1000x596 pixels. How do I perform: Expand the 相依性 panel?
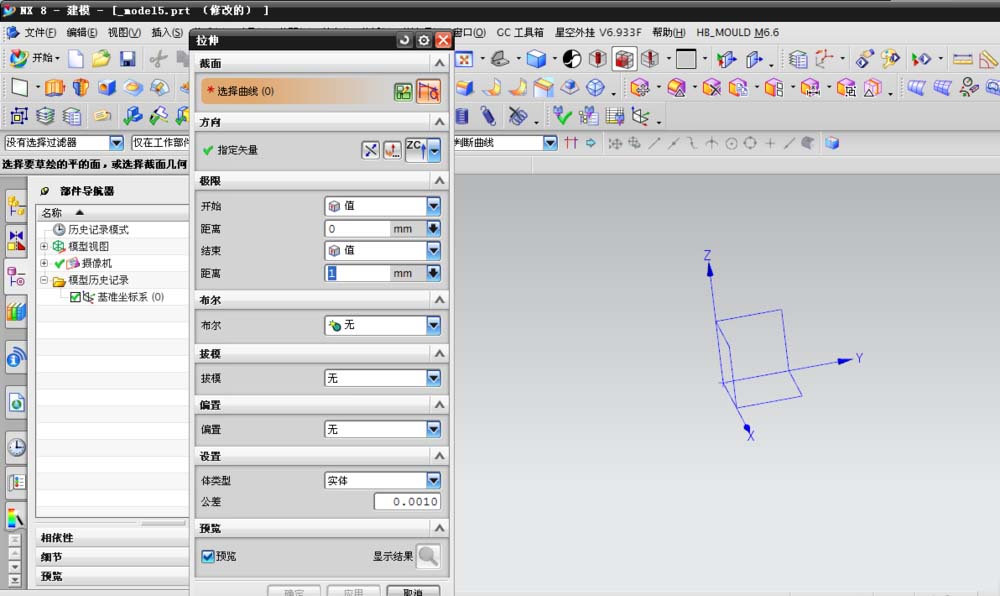pos(112,537)
